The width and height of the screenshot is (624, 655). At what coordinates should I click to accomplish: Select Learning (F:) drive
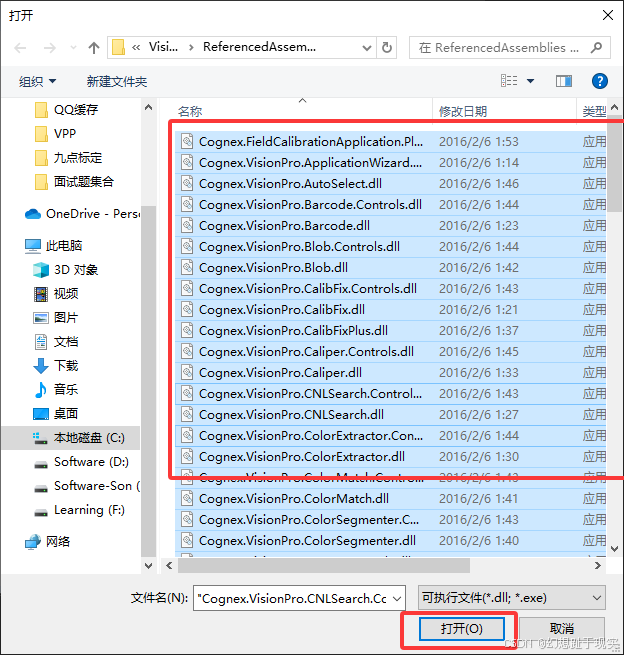(x=79, y=510)
